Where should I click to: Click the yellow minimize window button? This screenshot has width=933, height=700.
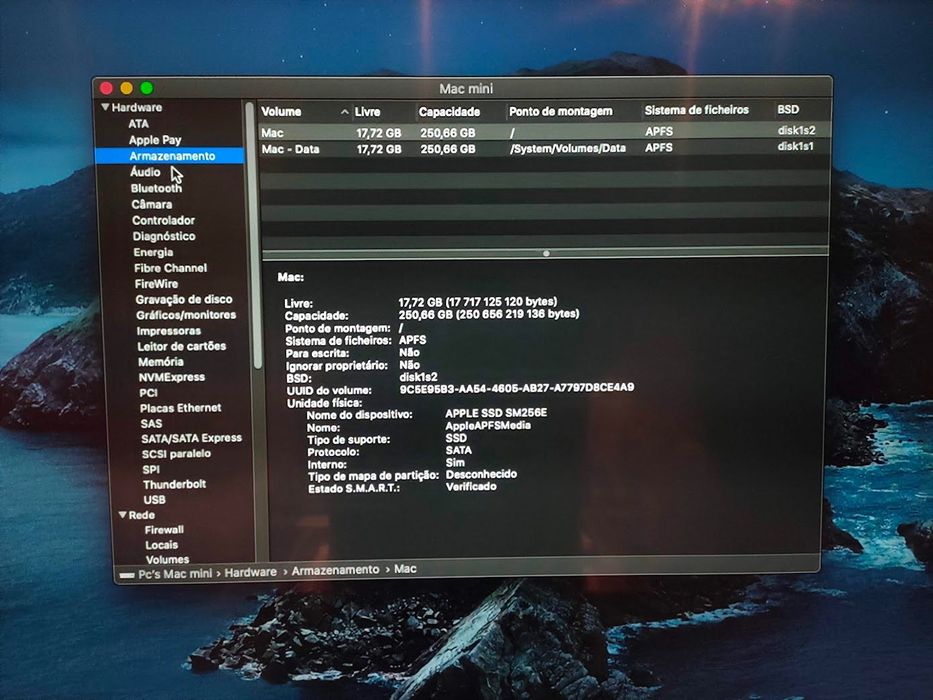pyautogui.click(x=126, y=88)
